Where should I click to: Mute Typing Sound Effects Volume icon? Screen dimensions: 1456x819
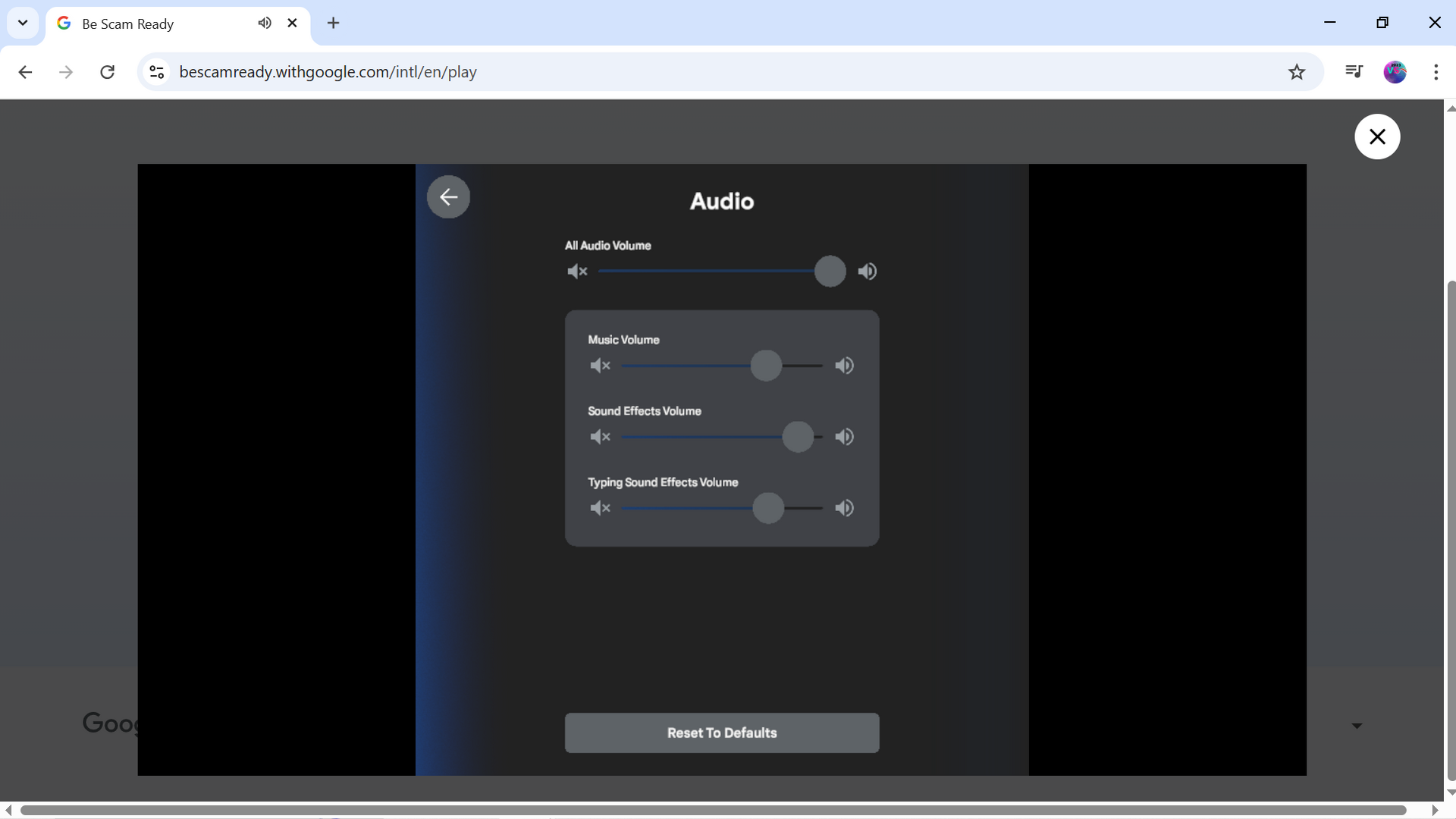pyautogui.click(x=600, y=508)
